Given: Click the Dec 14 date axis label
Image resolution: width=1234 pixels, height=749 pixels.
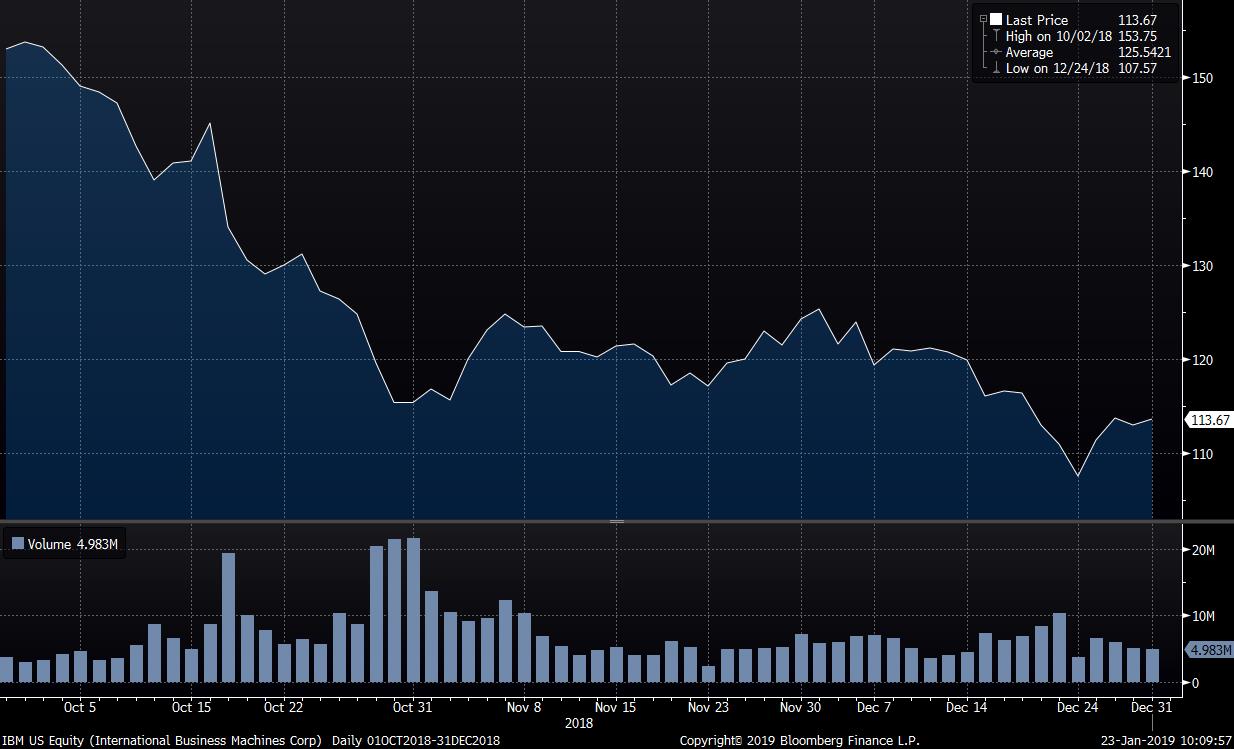Looking at the screenshot, I should 967,707.
